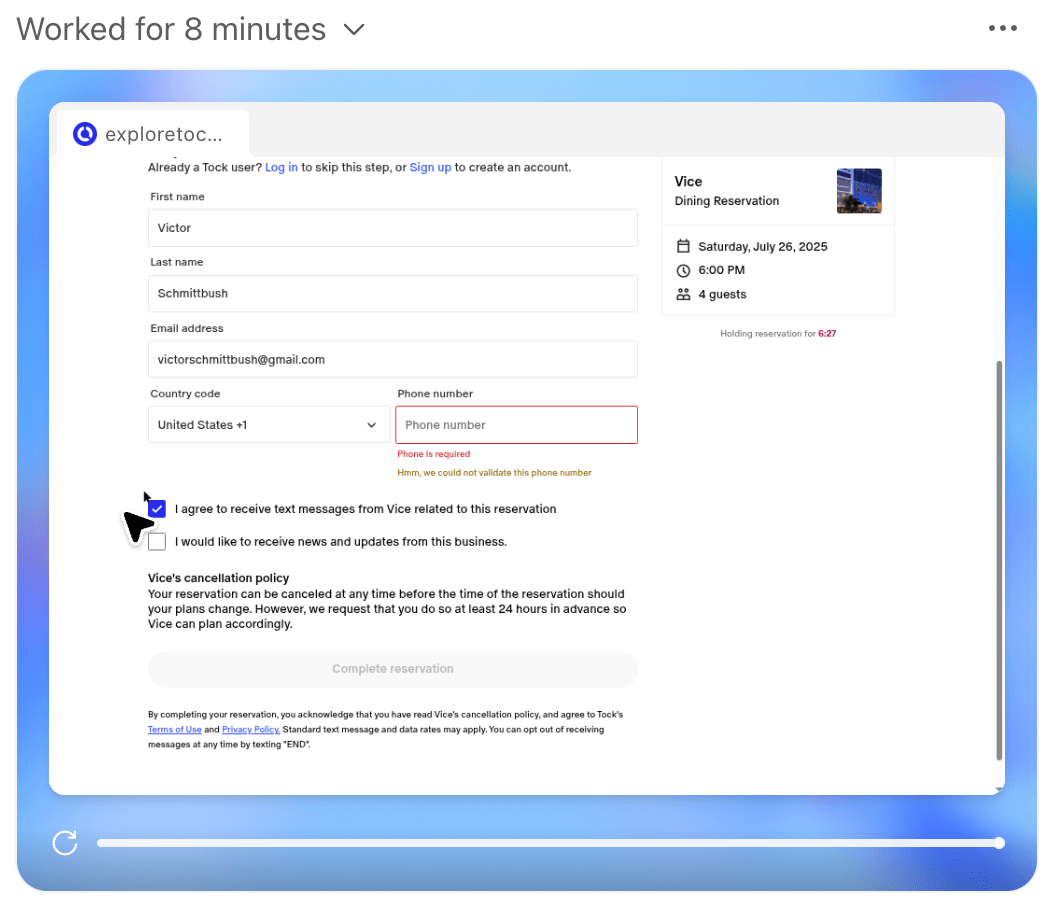Viewport: 1050px width, 906px height.
Task: Select the exploretoc... browser tab
Action: click(153, 134)
